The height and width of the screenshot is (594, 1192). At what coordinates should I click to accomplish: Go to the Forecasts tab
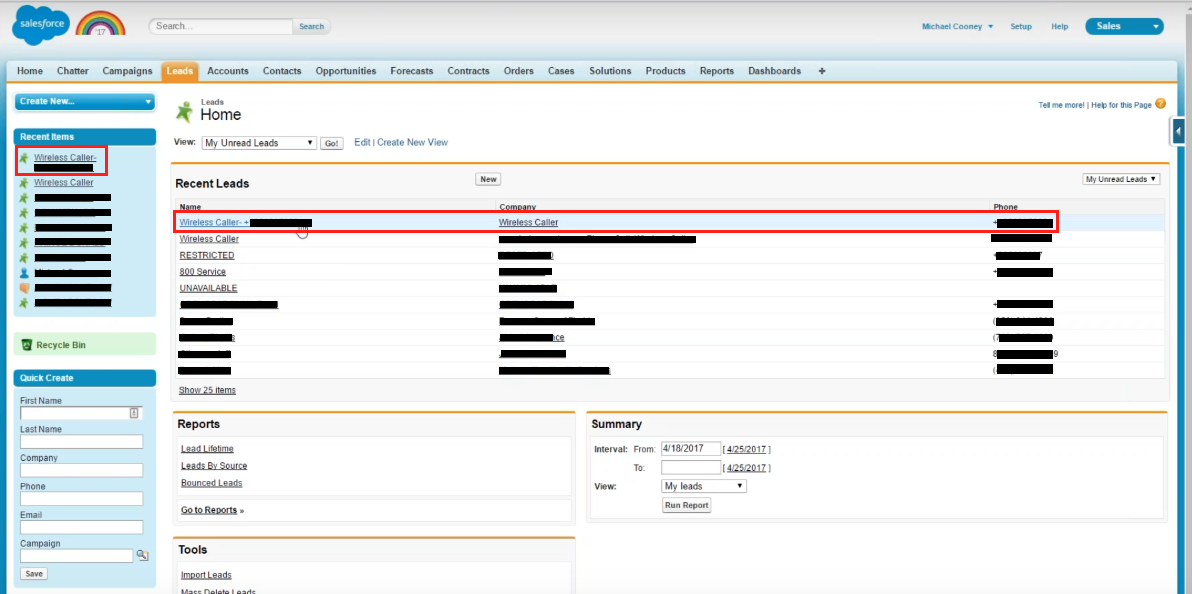point(412,71)
